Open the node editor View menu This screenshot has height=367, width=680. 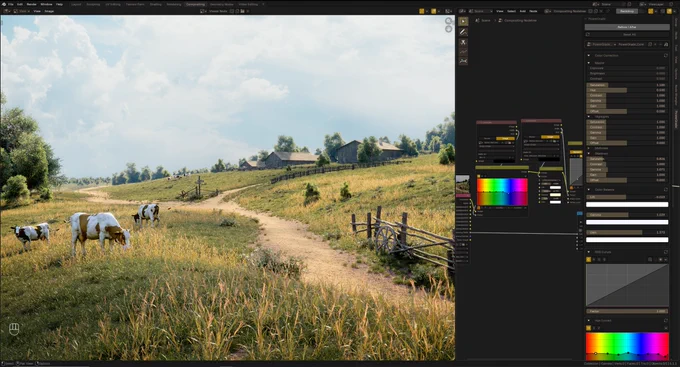500,11
